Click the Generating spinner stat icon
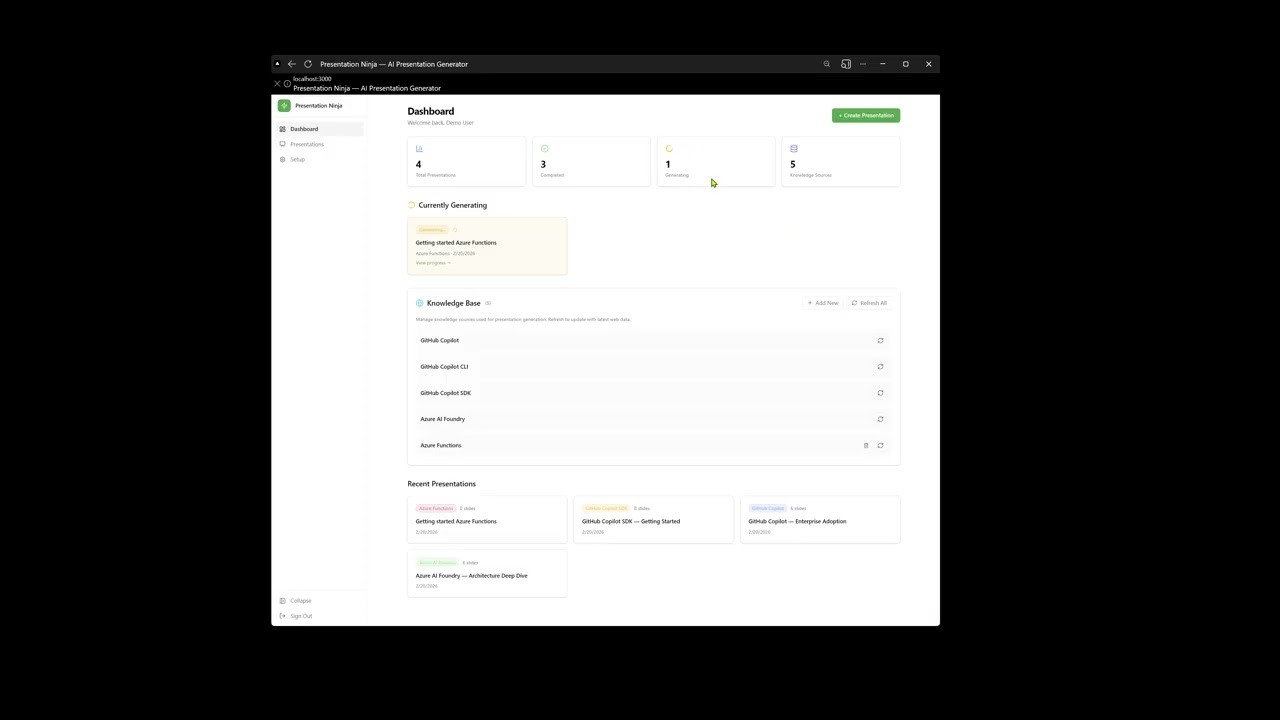This screenshot has height=720, width=1280. 669,149
